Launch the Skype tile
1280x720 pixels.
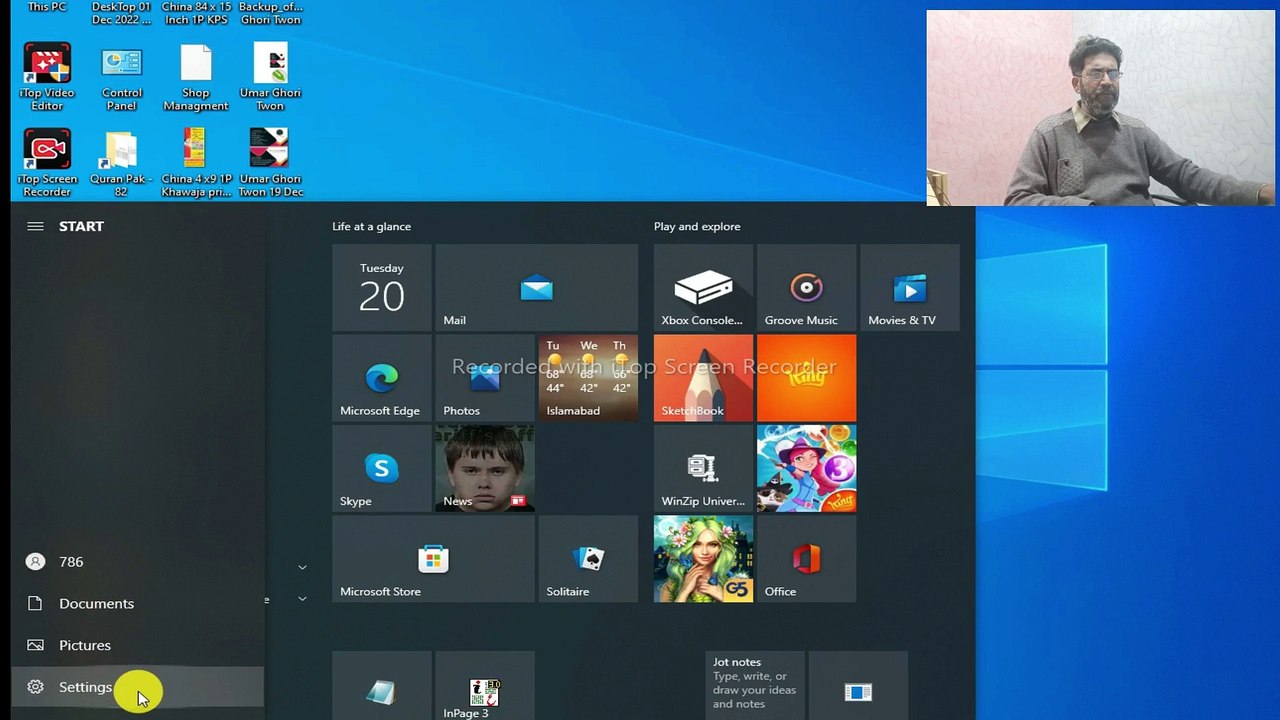[x=382, y=468]
